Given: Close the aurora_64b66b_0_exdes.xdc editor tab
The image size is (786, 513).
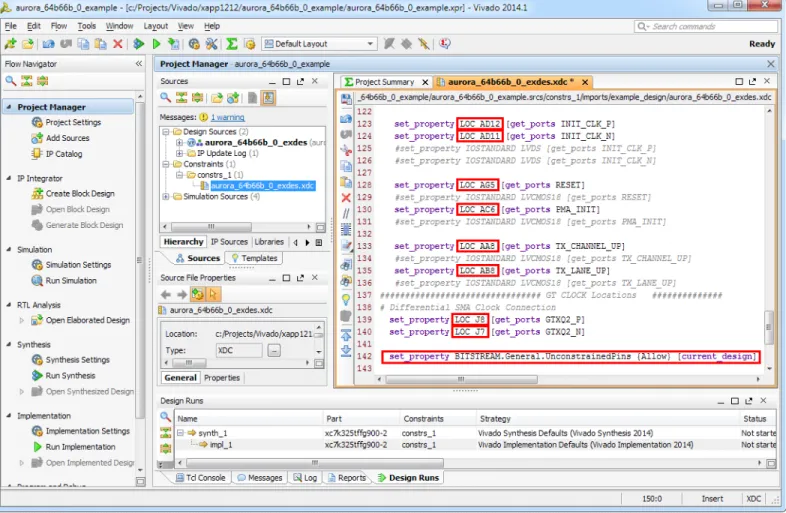Looking at the screenshot, I should pyautogui.click(x=584, y=82).
